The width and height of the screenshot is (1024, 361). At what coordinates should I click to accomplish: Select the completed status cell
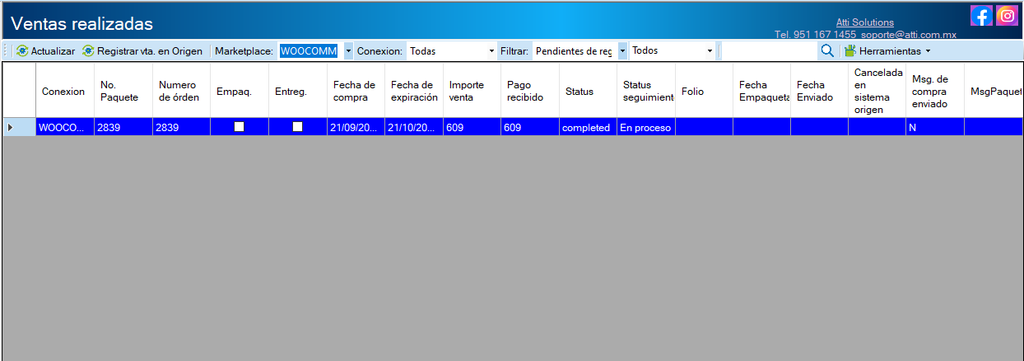[x=588, y=127]
